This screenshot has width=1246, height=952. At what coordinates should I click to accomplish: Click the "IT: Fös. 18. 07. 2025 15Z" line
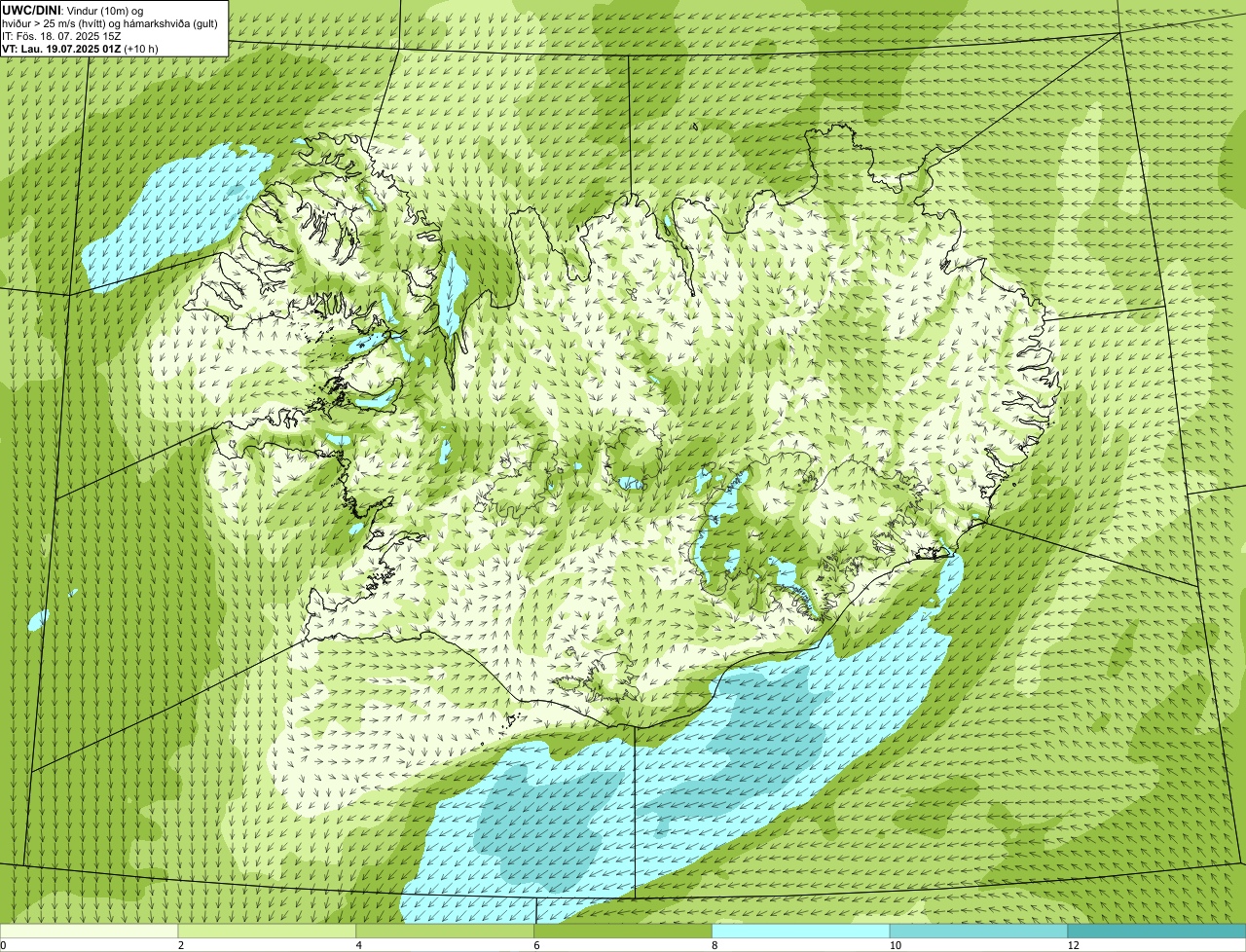pyautogui.click(x=61, y=35)
